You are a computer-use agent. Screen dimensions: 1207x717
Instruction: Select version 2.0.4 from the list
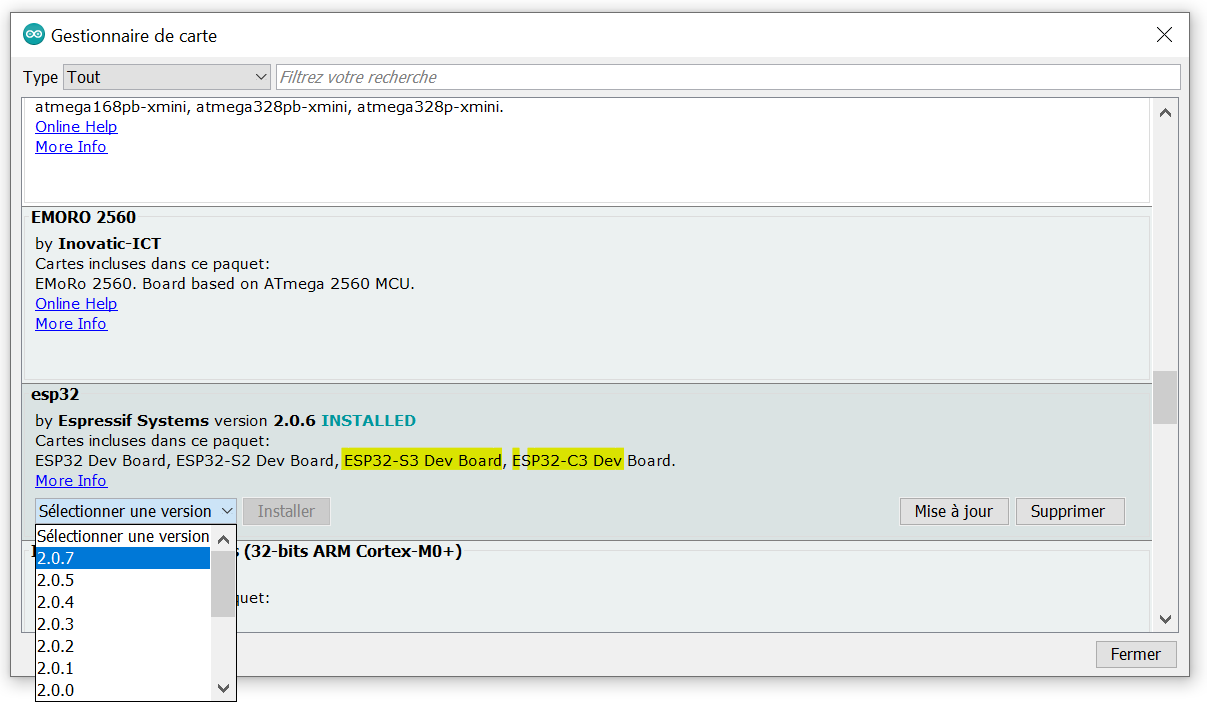(x=123, y=602)
